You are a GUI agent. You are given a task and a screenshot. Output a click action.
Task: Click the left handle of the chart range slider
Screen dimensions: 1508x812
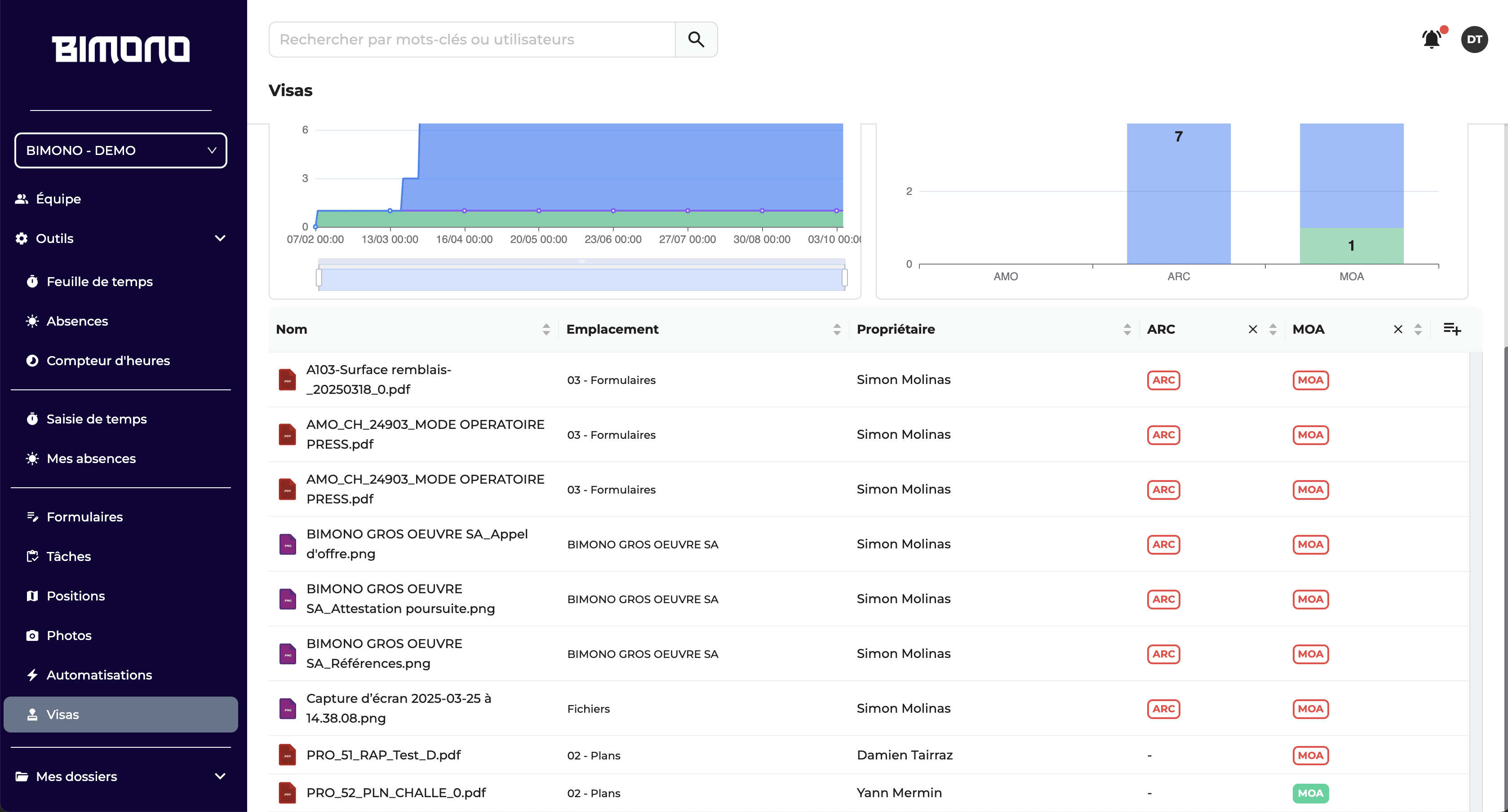319,277
